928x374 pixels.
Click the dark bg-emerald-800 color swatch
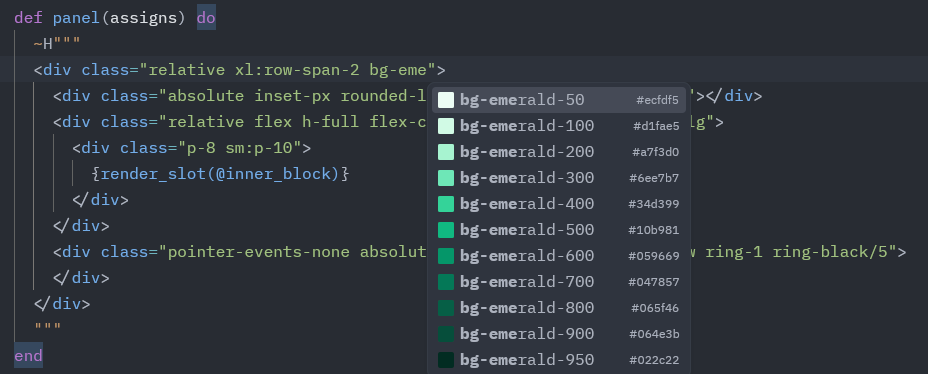[446, 308]
